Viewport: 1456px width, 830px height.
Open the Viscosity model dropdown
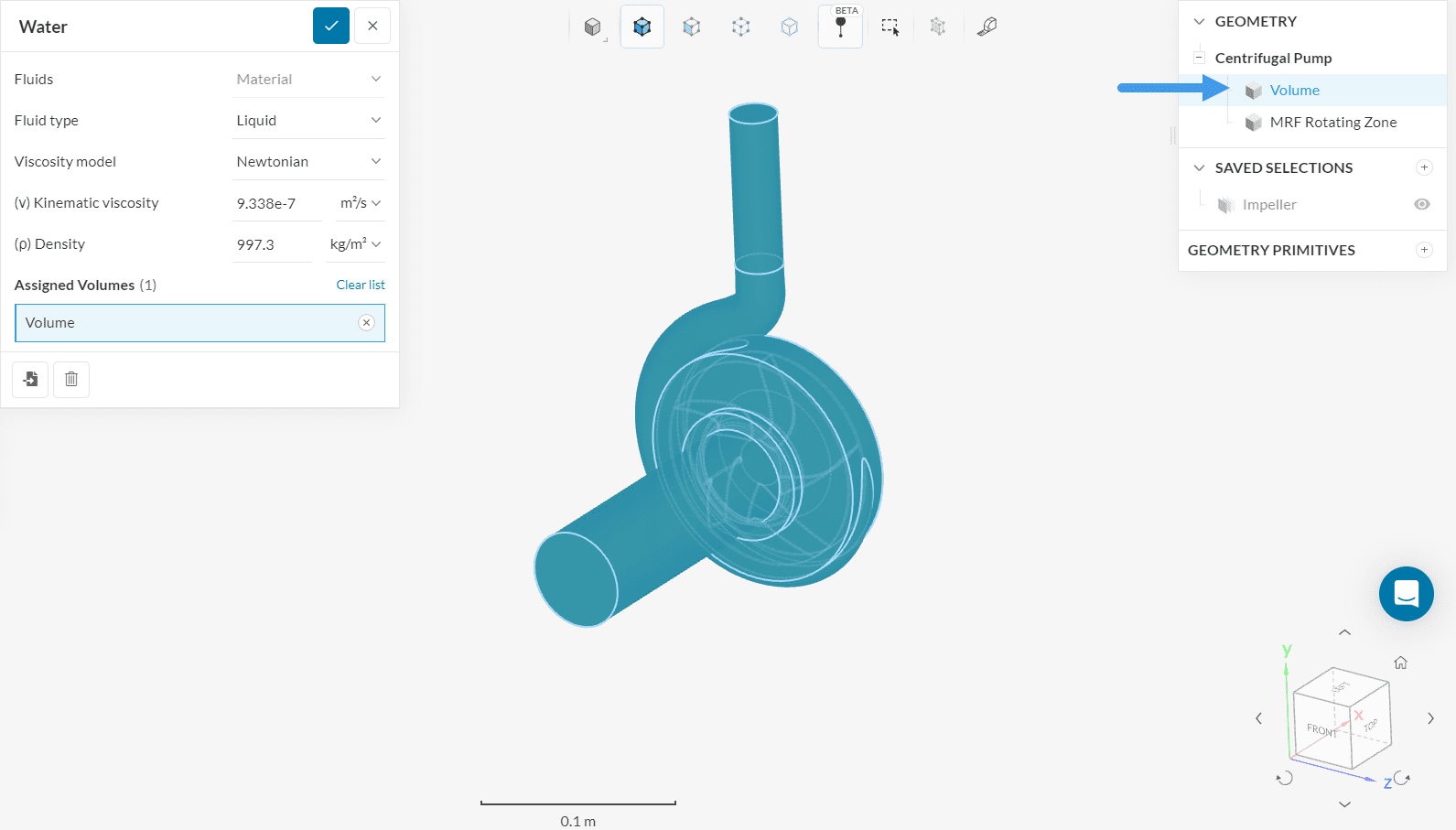308,162
